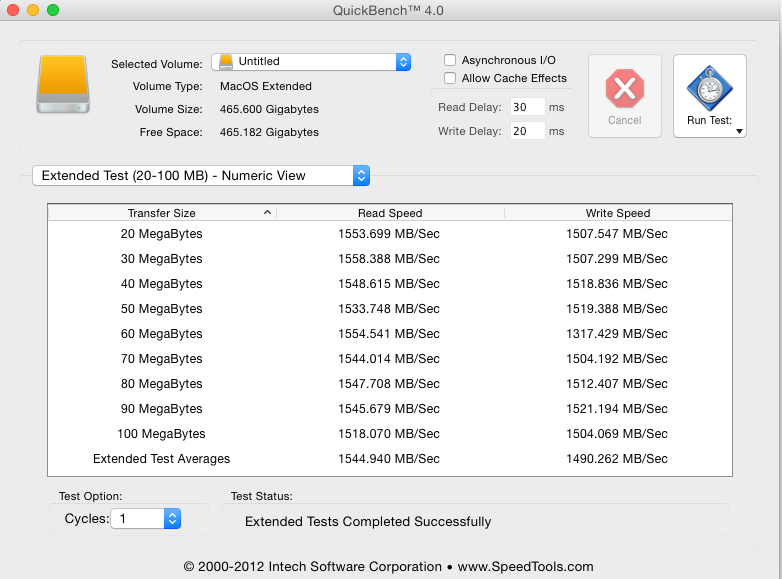Select the 30 MegaBytes row
Screen dimensions: 782x579
coord(390,259)
